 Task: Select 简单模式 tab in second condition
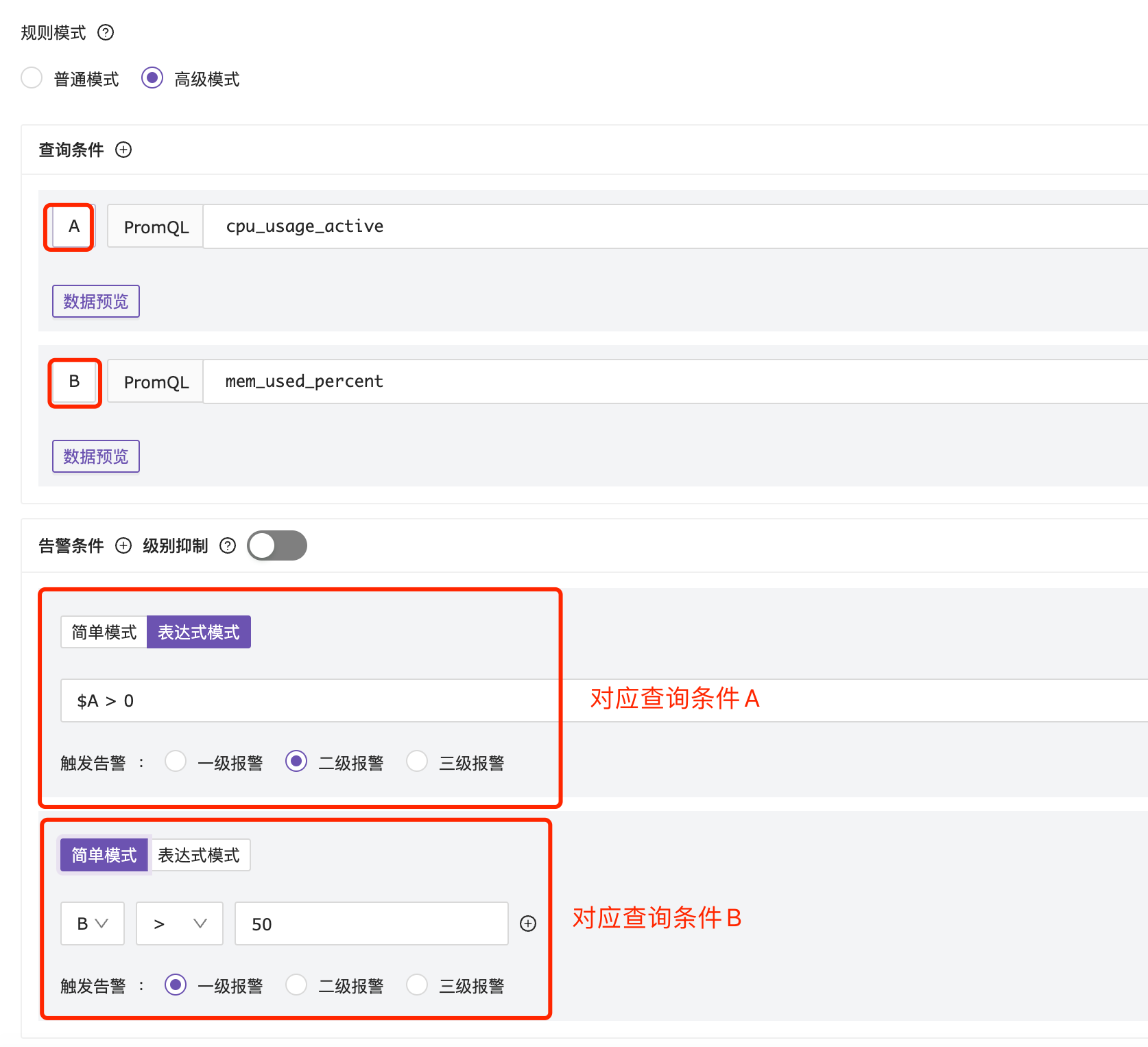104,855
